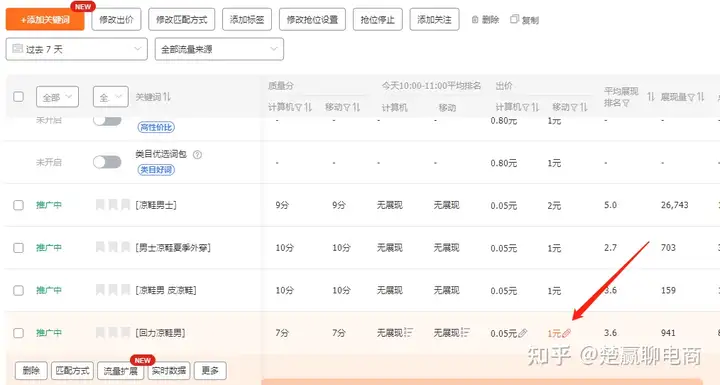Click the +添加关键词 orange button
720x385 pixels.
click(x=45, y=20)
